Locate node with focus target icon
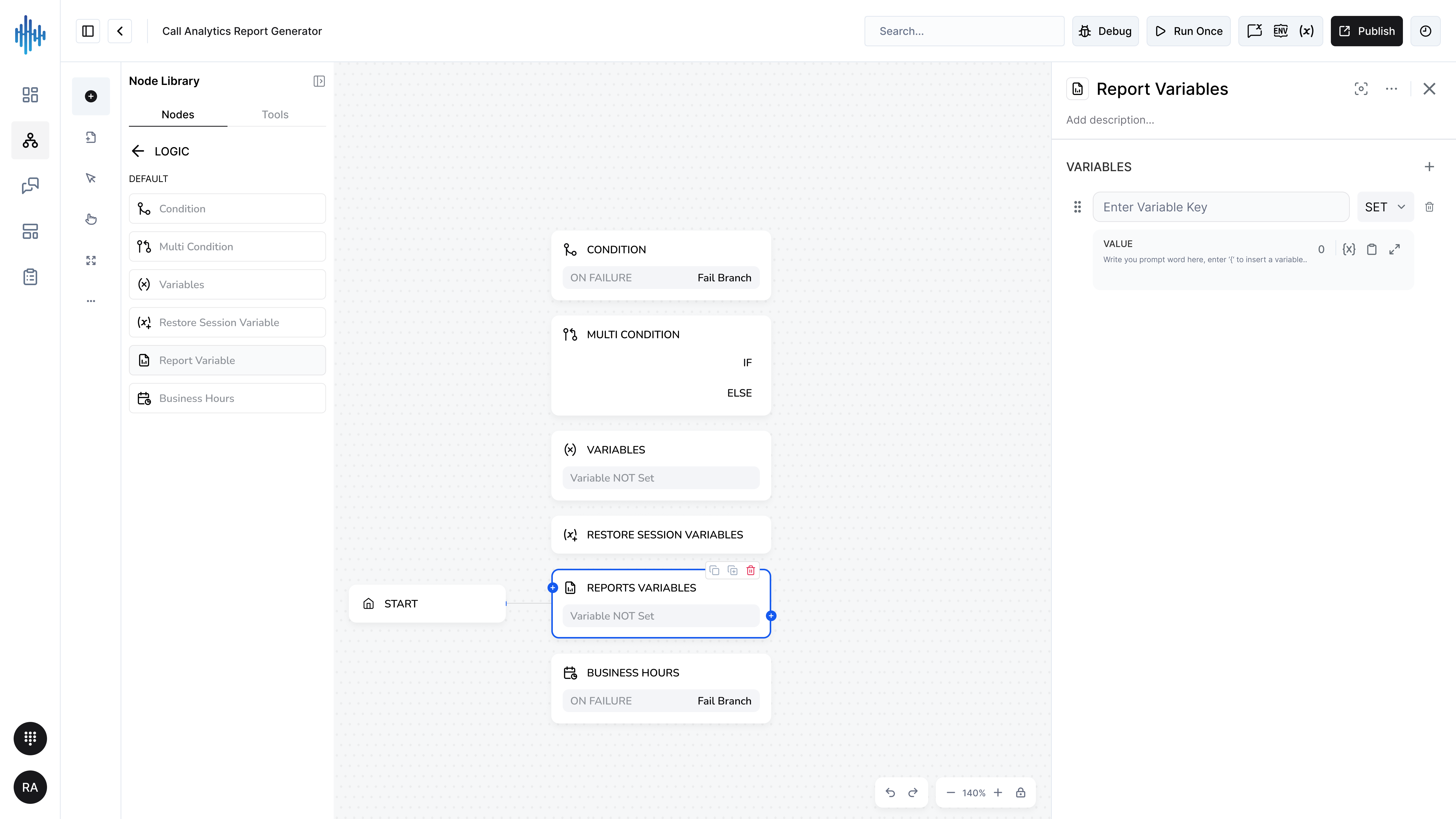 [1361, 89]
